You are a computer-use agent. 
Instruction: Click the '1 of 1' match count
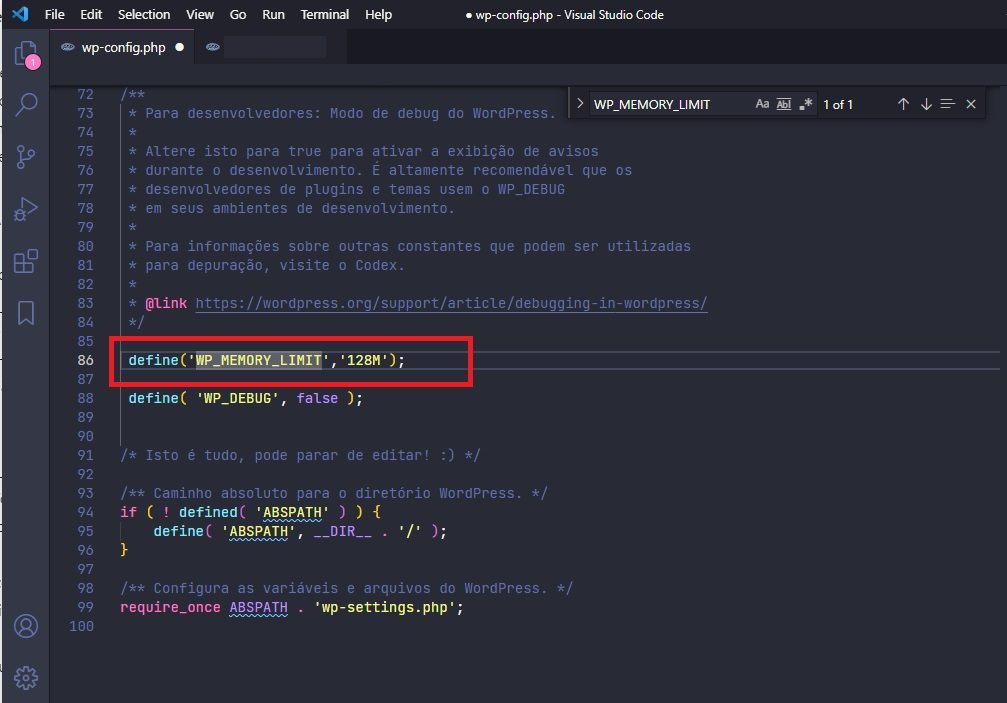[x=837, y=104]
